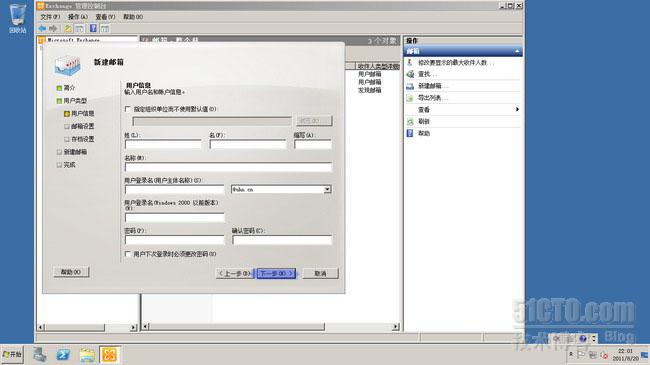
Task: Click the 收件人类型详细 column header
Action: click(x=378, y=66)
